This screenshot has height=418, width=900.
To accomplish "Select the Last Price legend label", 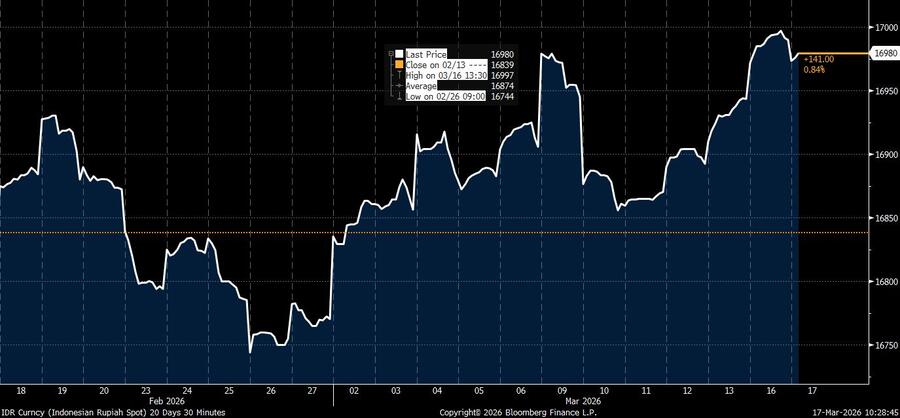I will [x=427, y=54].
